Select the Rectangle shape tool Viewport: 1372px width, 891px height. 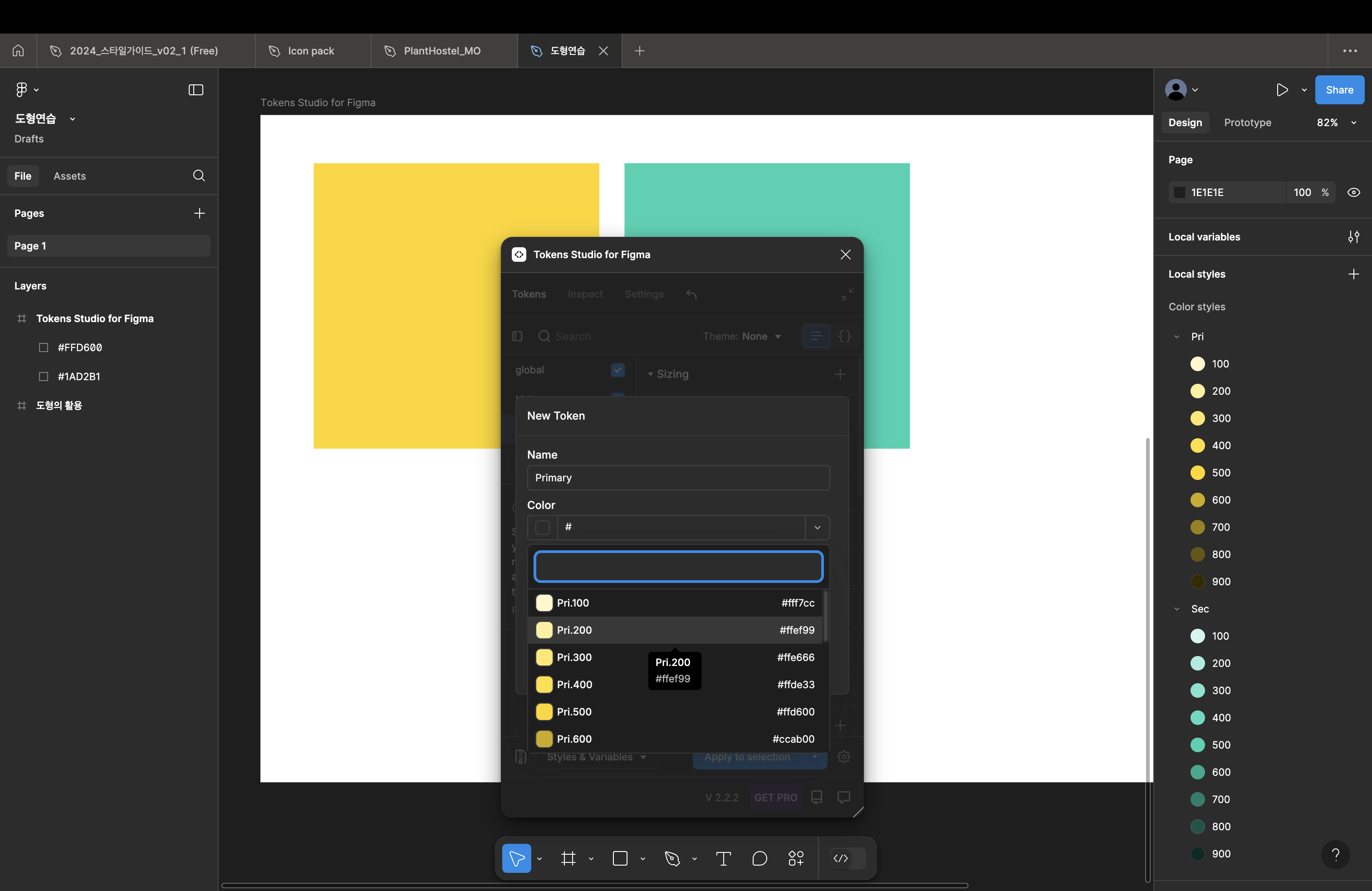coord(620,858)
